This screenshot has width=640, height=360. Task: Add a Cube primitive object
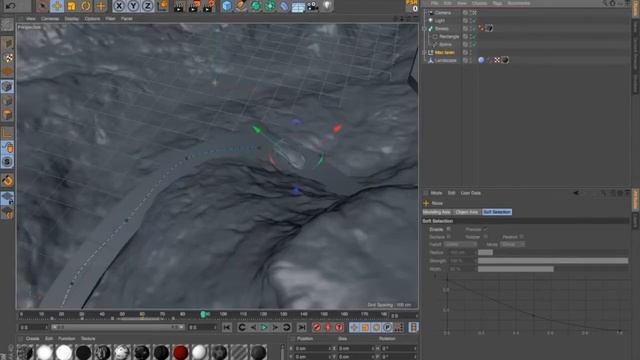(x=227, y=6)
